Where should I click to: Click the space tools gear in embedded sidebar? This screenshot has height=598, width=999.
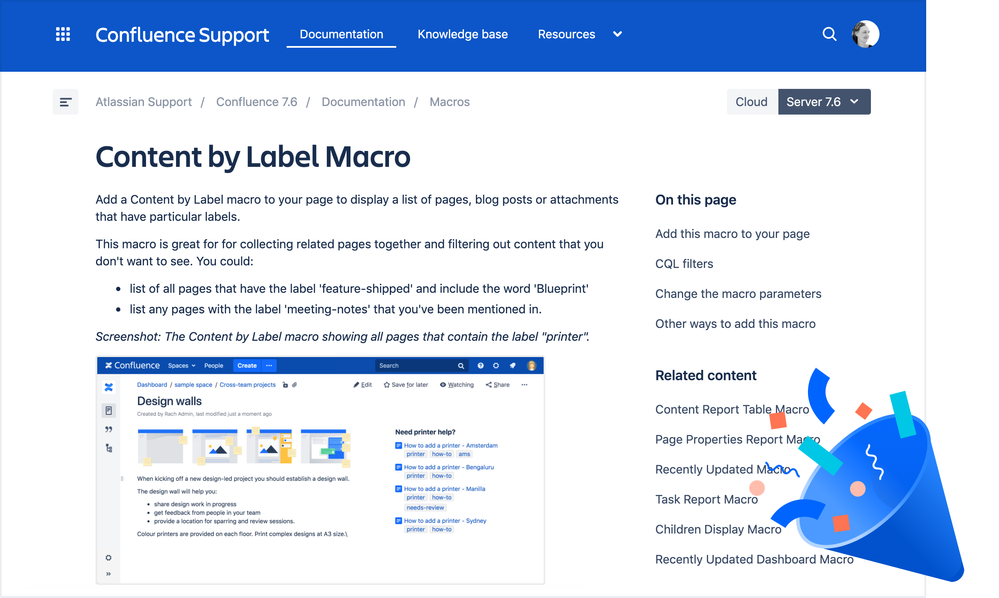click(x=108, y=558)
